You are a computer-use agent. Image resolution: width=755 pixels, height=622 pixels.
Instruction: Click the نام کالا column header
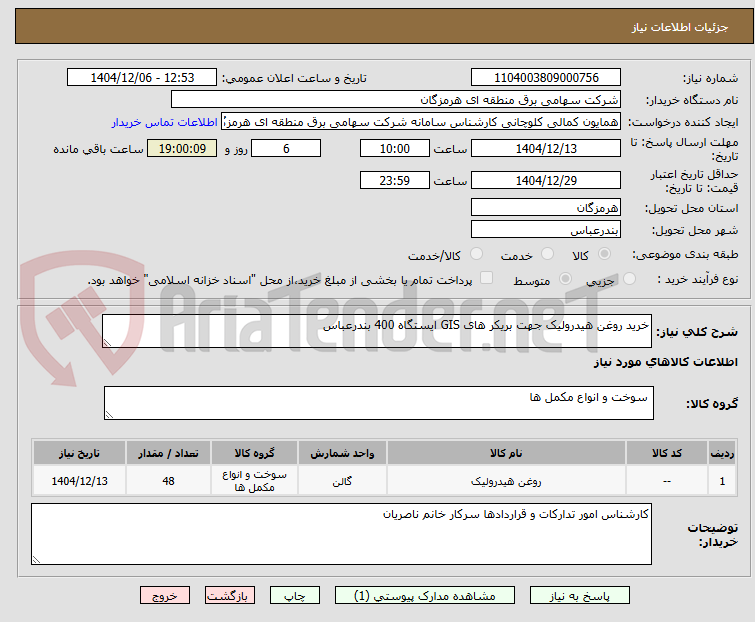tap(506, 453)
